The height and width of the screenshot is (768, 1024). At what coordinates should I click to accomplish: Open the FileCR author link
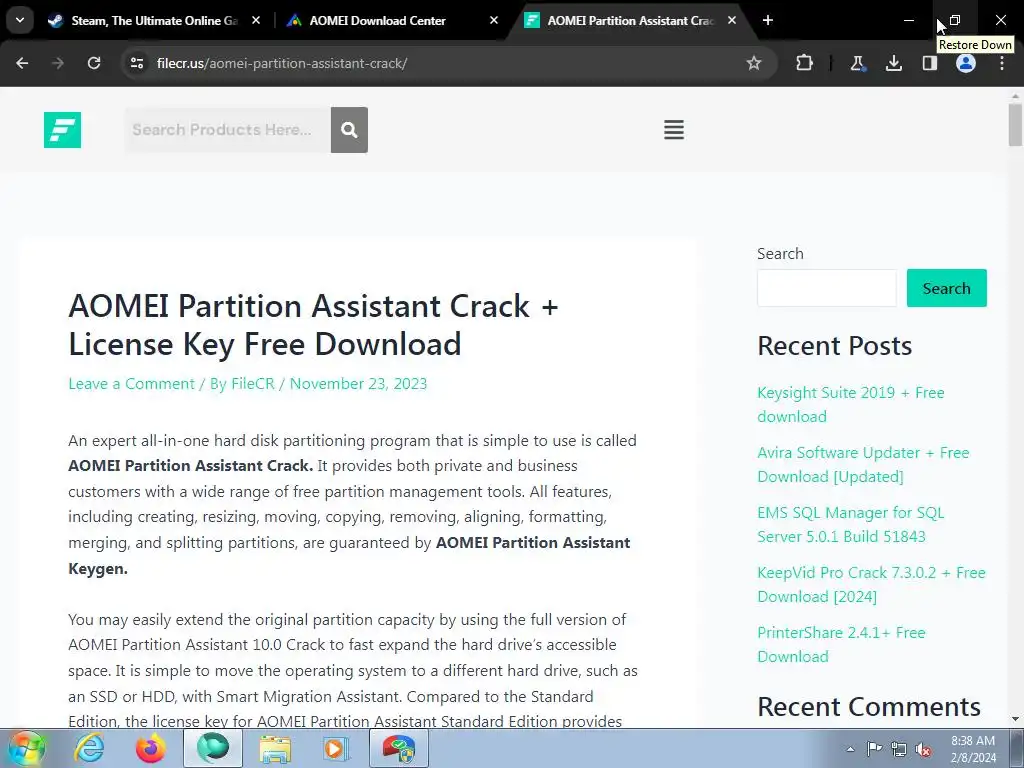coord(253,383)
